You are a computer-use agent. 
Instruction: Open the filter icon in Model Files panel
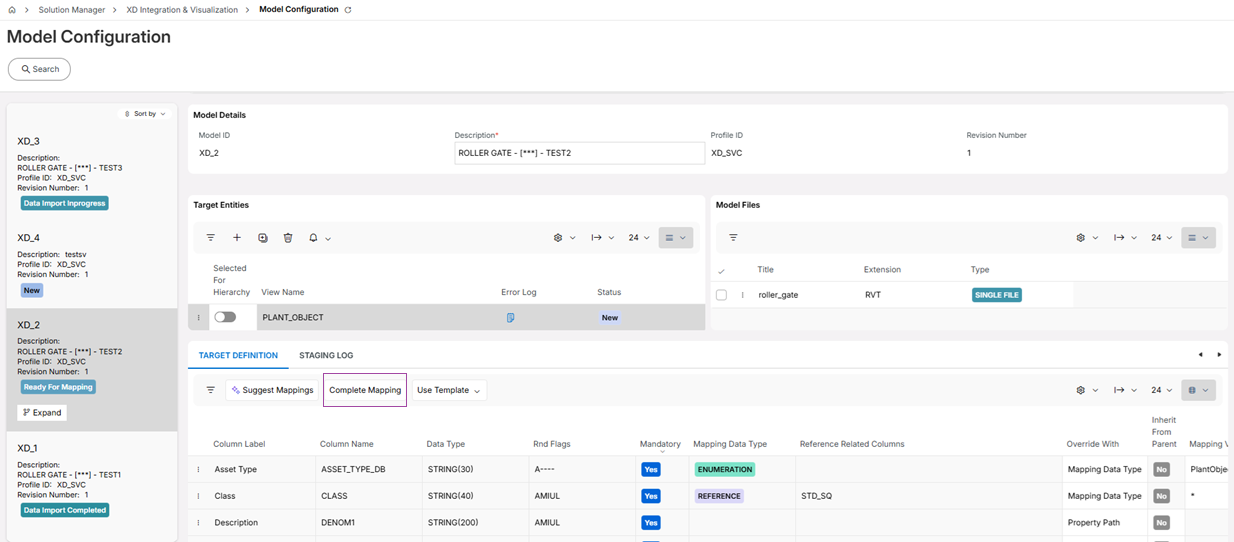click(733, 238)
